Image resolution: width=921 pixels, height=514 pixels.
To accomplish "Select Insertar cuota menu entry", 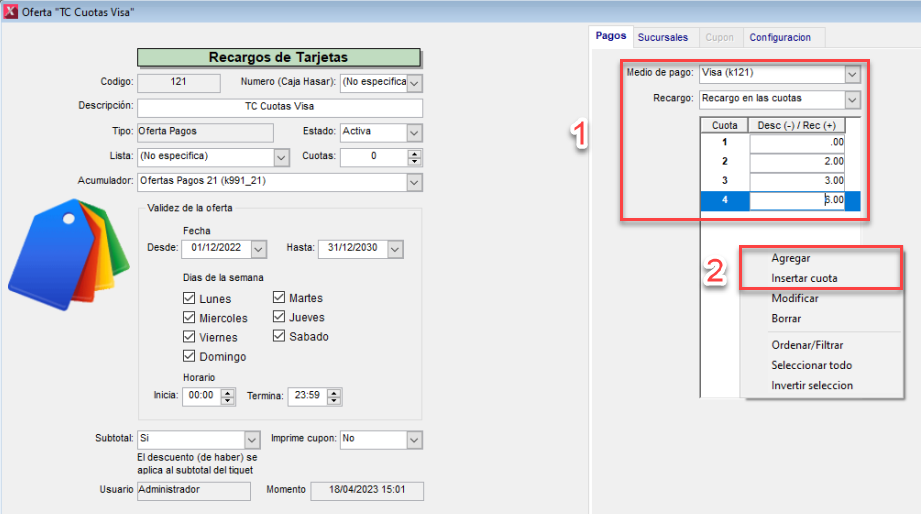I will (x=804, y=278).
